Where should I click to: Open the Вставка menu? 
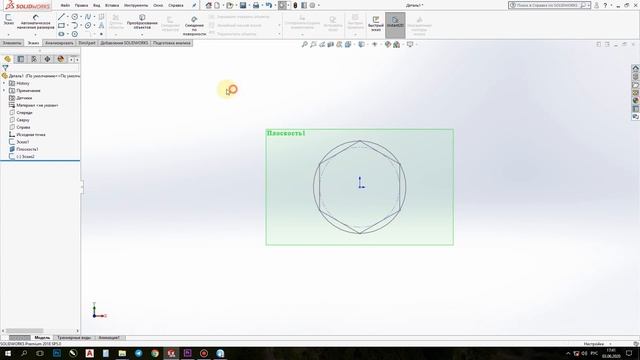(112, 5)
